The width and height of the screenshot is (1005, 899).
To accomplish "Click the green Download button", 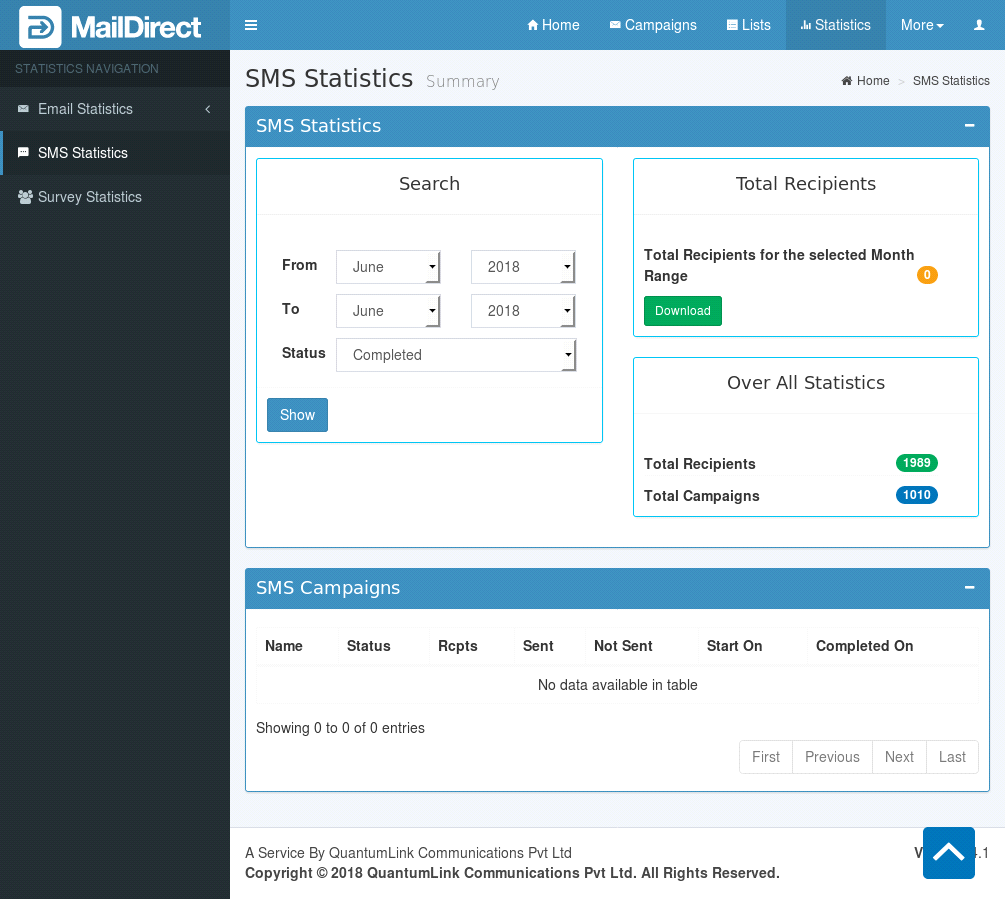I will pos(682,311).
